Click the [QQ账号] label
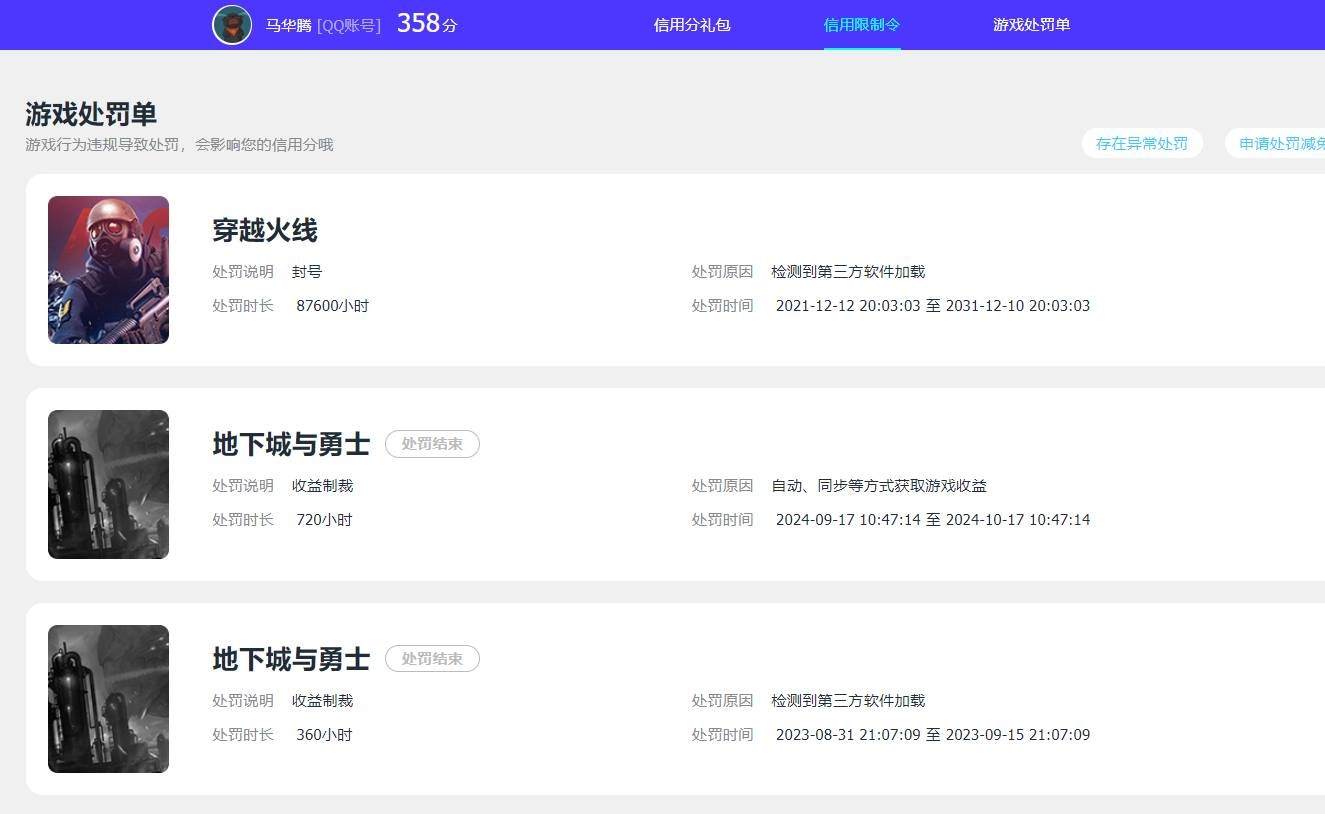1325x814 pixels. (349, 26)
